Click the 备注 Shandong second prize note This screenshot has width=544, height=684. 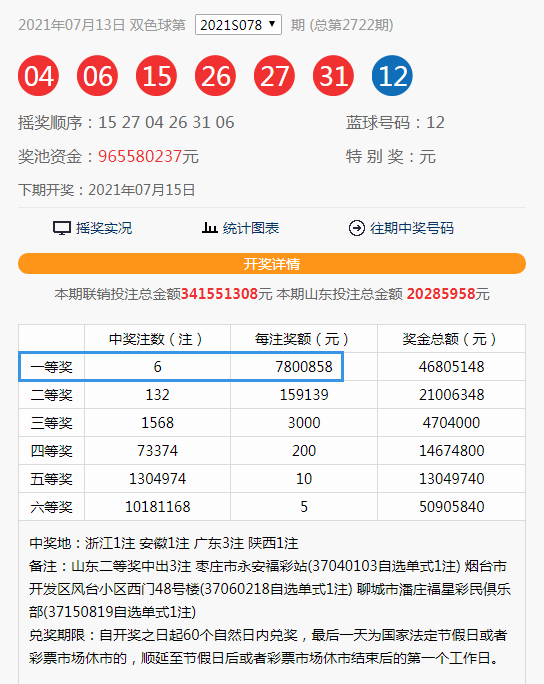tap(270, 589)
